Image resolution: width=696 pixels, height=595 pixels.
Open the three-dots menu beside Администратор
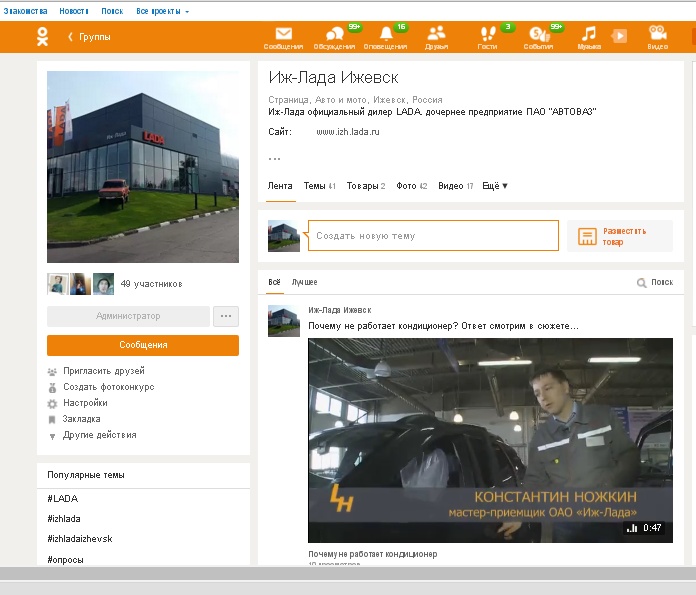226,316
